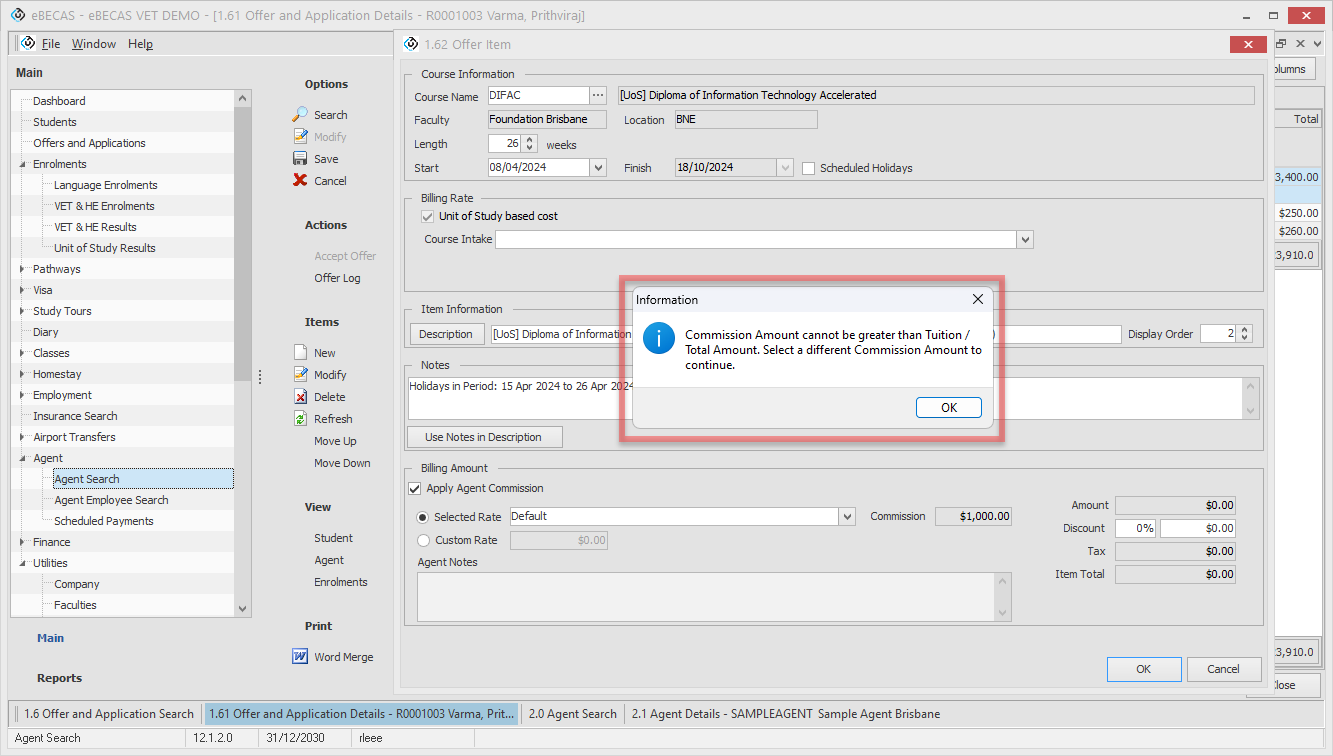Click the Save disk icon
The height and width of the screenshot is (756, 1333).
[300, 159]
